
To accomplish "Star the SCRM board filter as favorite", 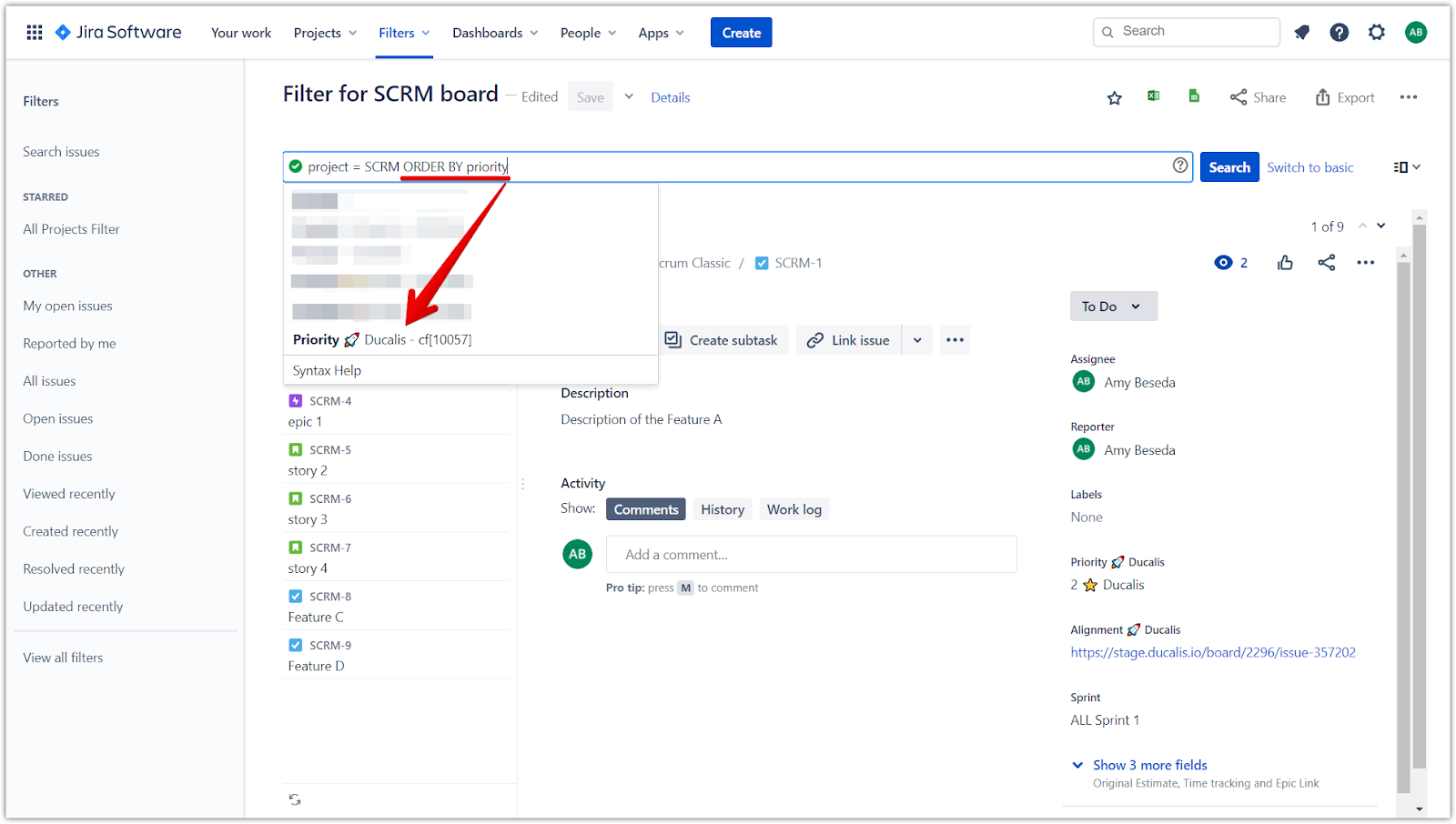I will 1114,97.
